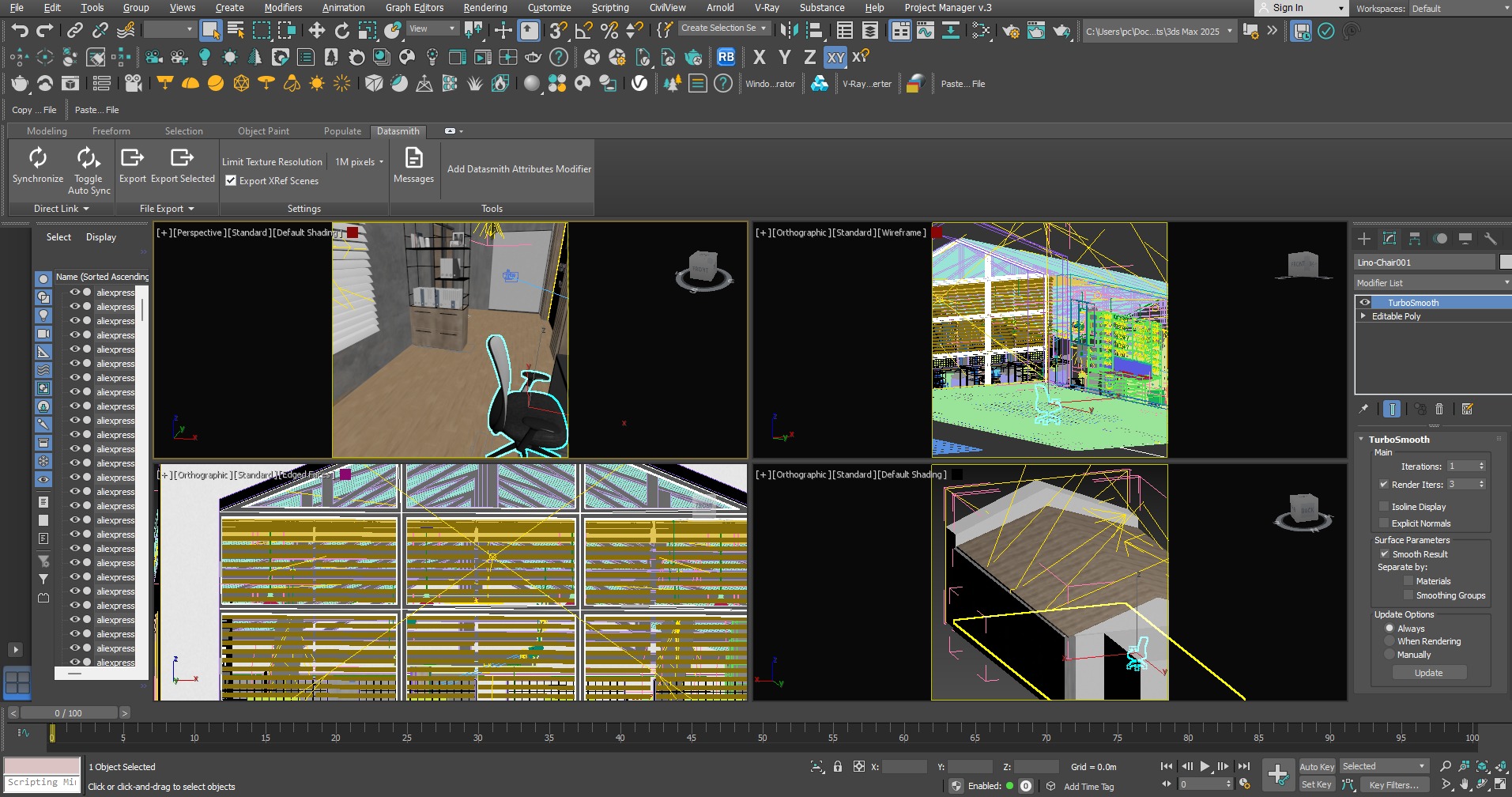Expand the Editable Poly stack entry
Image resolution: width=1512 pixels, height=797 pixels.
point(1363,315)
